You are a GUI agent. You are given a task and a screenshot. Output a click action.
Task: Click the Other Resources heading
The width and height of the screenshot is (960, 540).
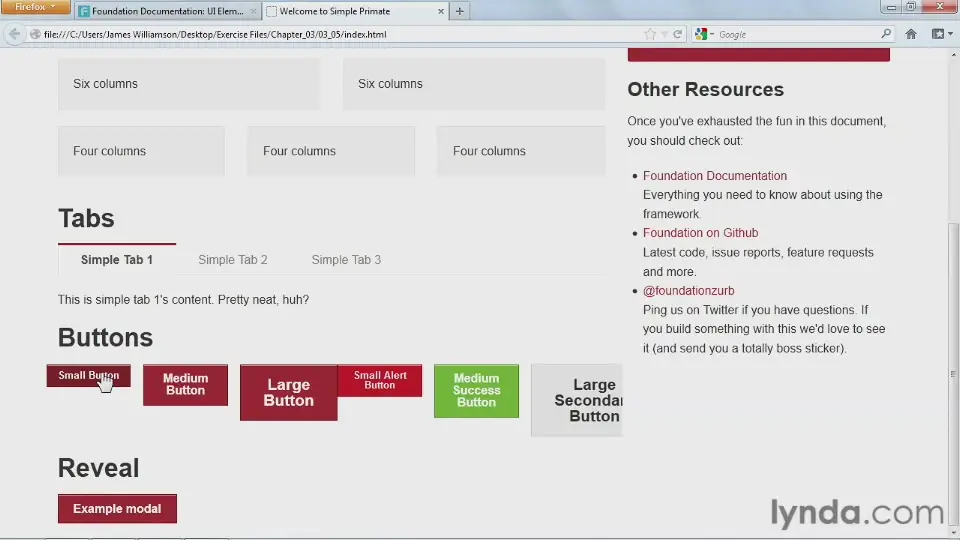[x=705, y=89]
